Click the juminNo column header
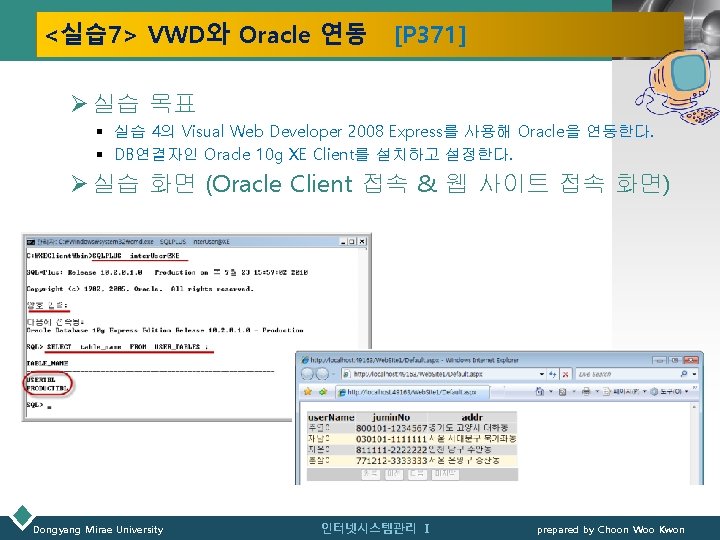 point(391,417)
